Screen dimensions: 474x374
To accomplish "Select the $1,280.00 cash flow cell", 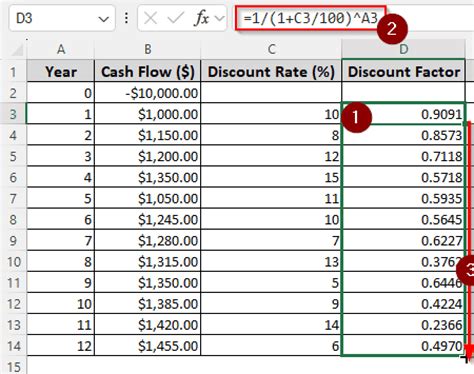I will [x=148, y=241].
